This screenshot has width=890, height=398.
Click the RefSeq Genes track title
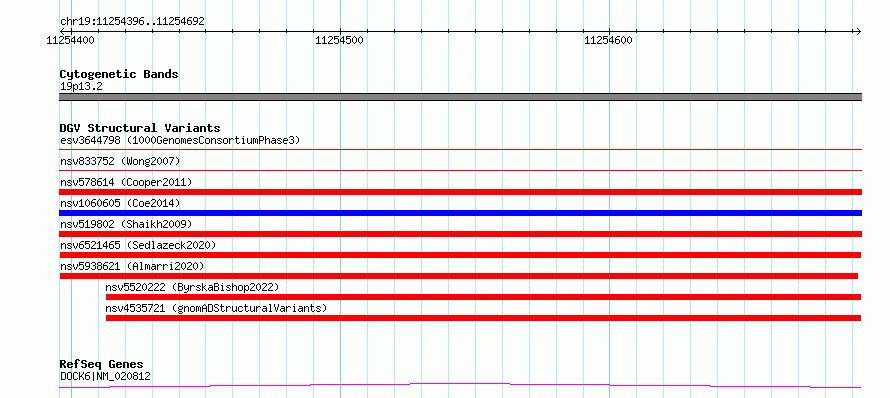[102, 365]
